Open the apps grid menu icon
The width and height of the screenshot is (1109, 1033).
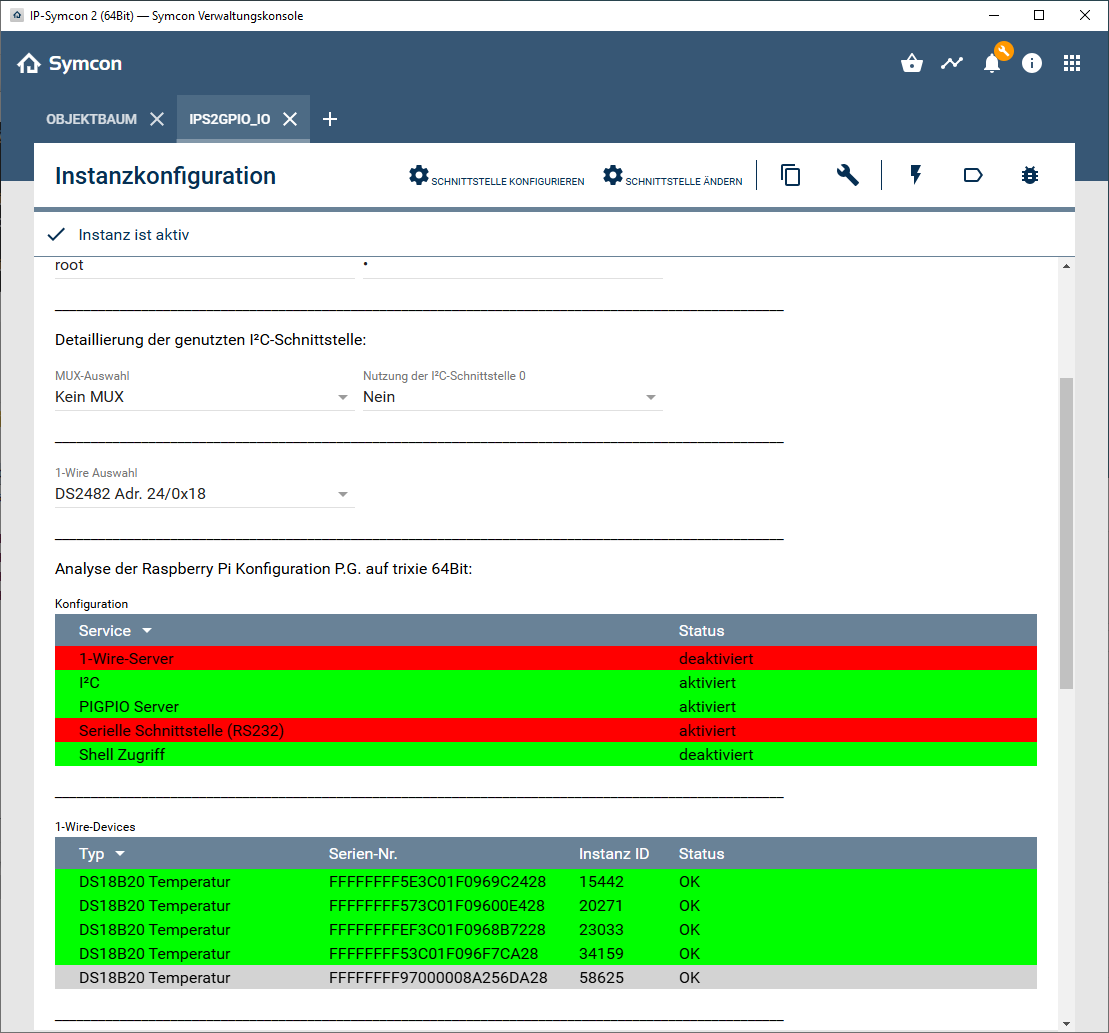click(x=1072, y=63)
